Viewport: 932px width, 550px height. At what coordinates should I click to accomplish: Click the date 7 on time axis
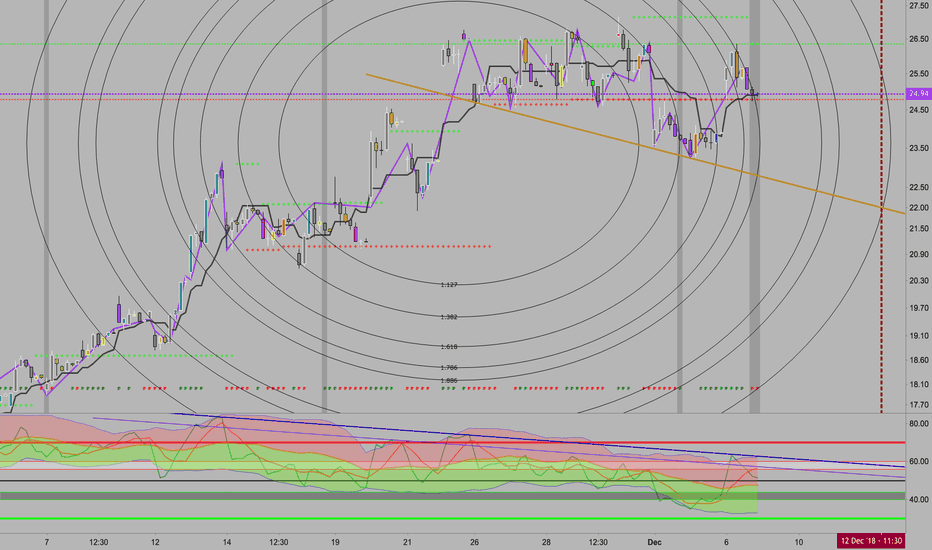(47, 542)
